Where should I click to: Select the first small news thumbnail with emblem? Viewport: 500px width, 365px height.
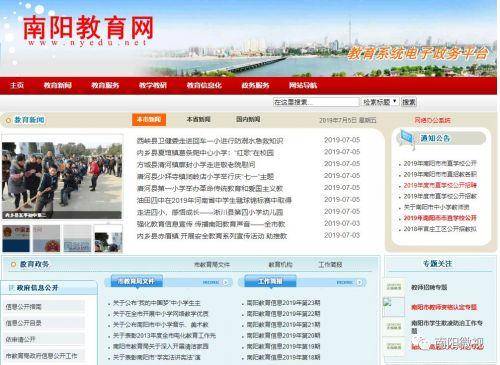(x=16, y=238)
